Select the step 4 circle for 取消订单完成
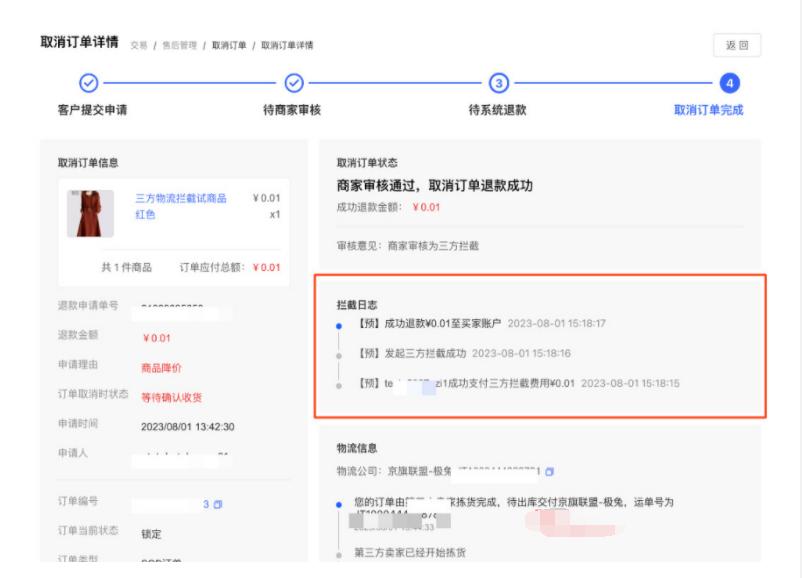Image resolution: width=802 pixels, height=578 pixels. (x=730, y=83)
